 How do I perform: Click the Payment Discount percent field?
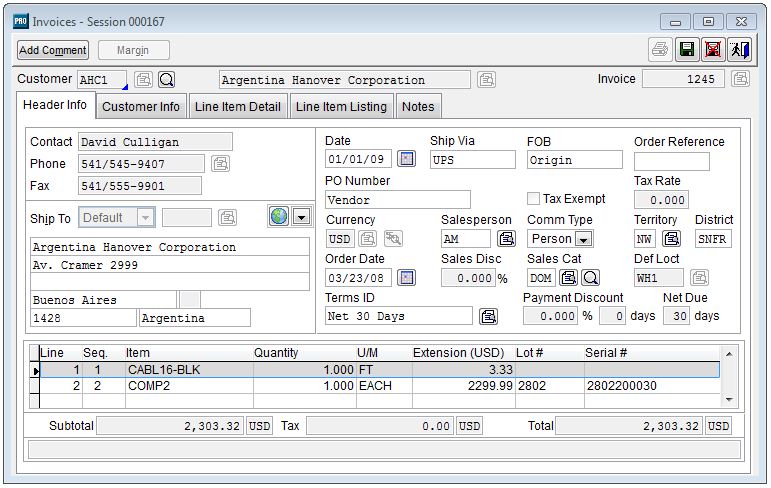[x=550, y=316]
